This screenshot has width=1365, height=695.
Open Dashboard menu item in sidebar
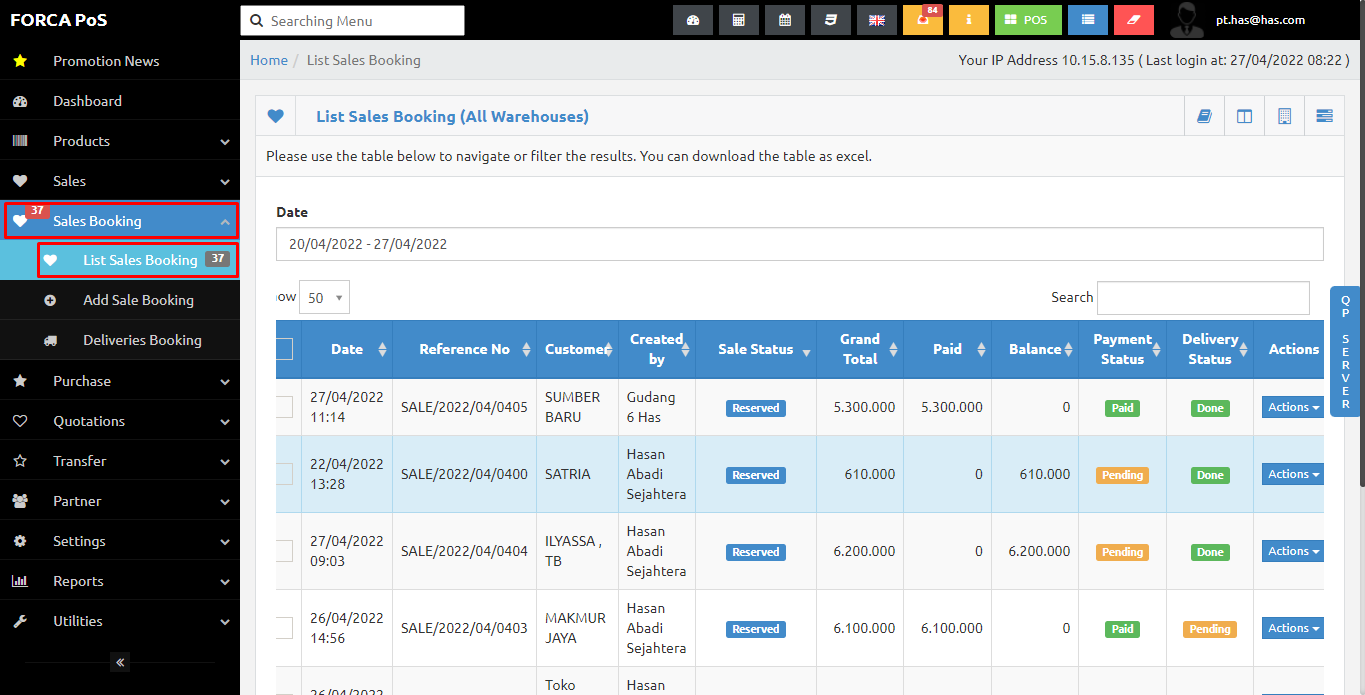(x=120, y=101)
